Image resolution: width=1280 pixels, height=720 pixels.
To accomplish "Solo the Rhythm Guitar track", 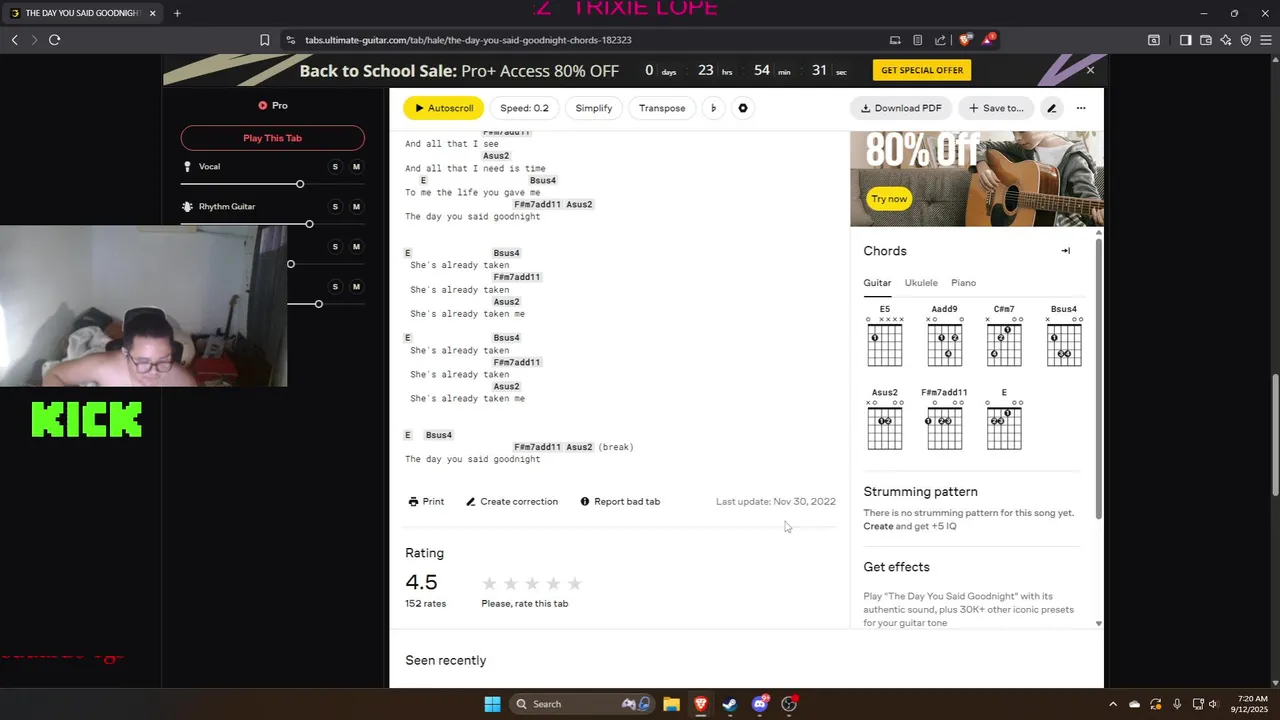I will coord(335,207).
